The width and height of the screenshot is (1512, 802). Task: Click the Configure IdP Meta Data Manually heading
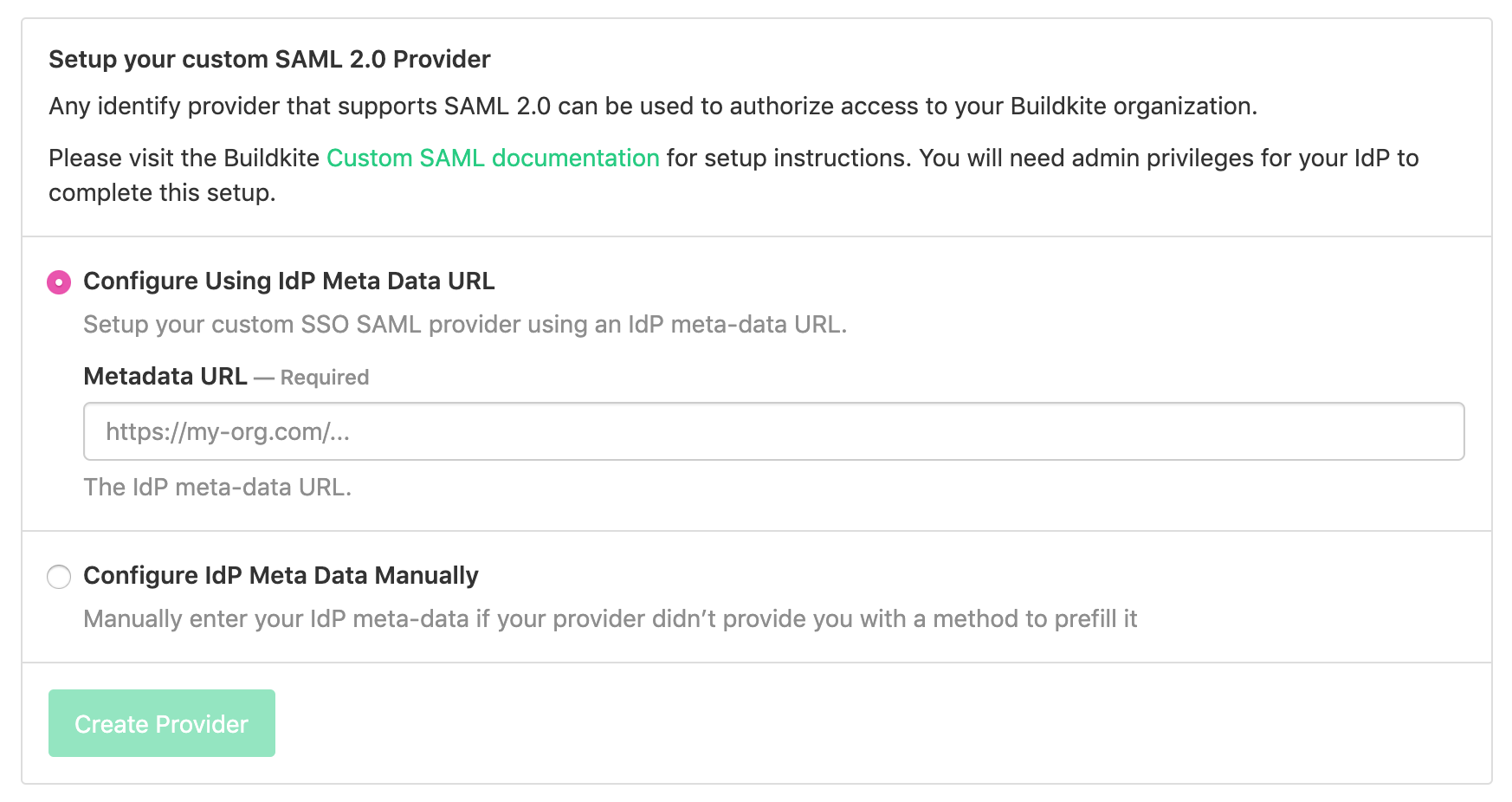click(281, 575)
